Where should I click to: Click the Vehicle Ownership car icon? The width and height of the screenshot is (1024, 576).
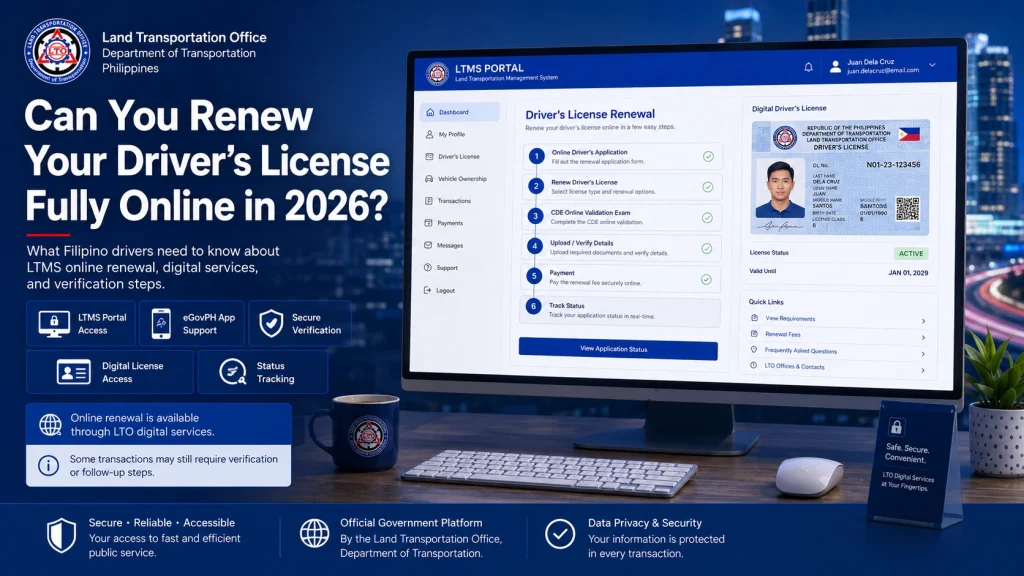coord(429,179)
